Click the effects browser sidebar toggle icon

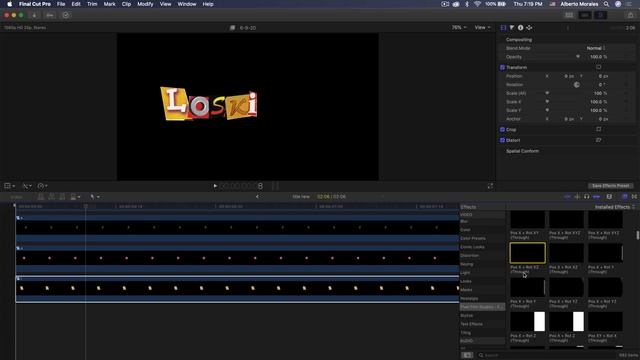pyautogui.click(x=467, y=355)
